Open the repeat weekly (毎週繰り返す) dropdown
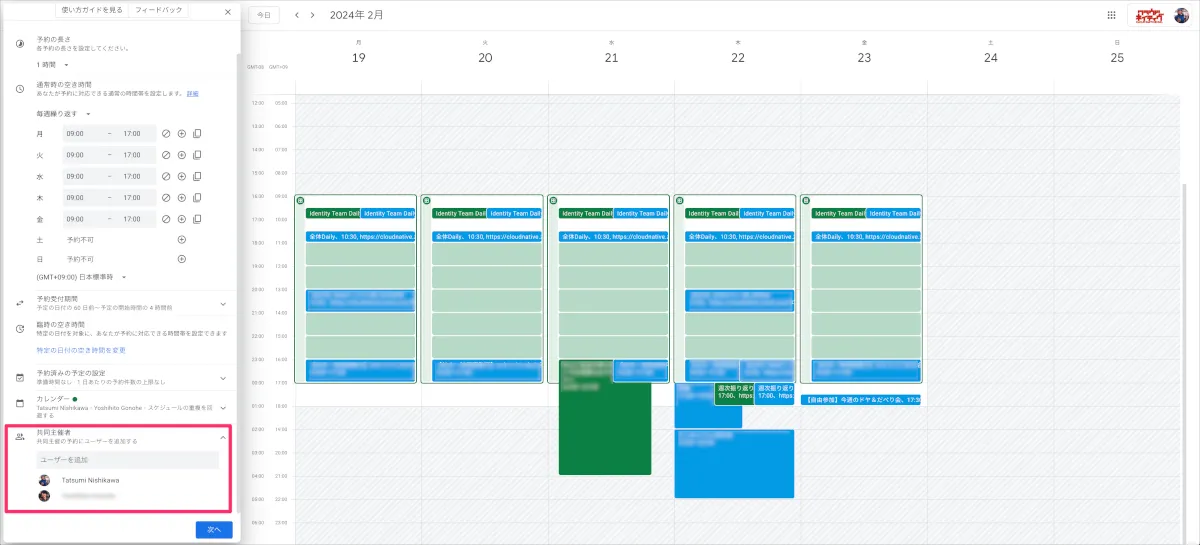Image resolution: width=1200 pixels, height=545 pixels. 63,113
